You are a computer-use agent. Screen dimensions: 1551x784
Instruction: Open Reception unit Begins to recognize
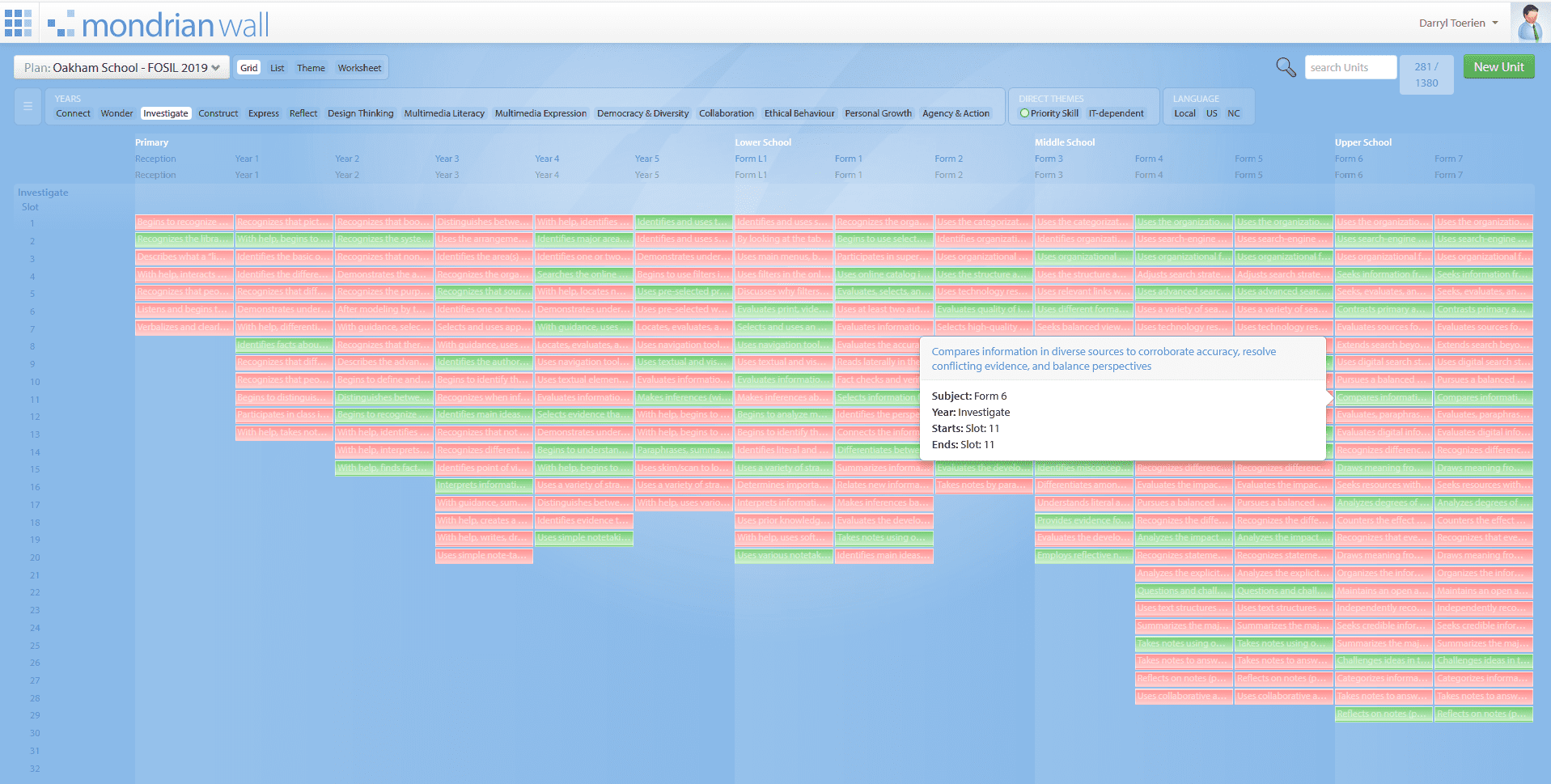(x=184, y=222)
